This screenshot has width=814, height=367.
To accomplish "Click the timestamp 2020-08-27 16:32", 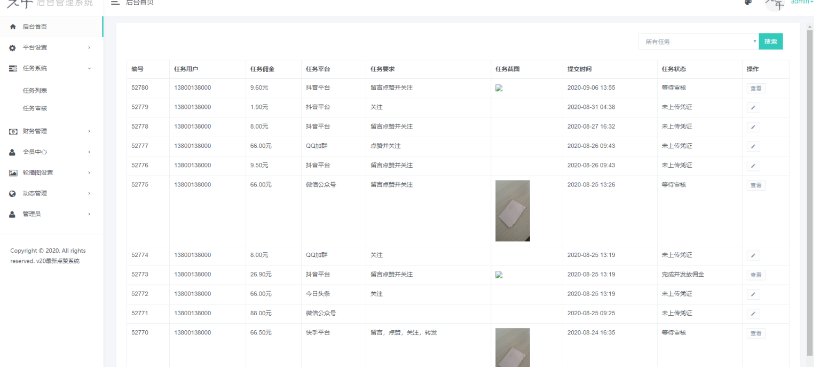I will [591, 127].
